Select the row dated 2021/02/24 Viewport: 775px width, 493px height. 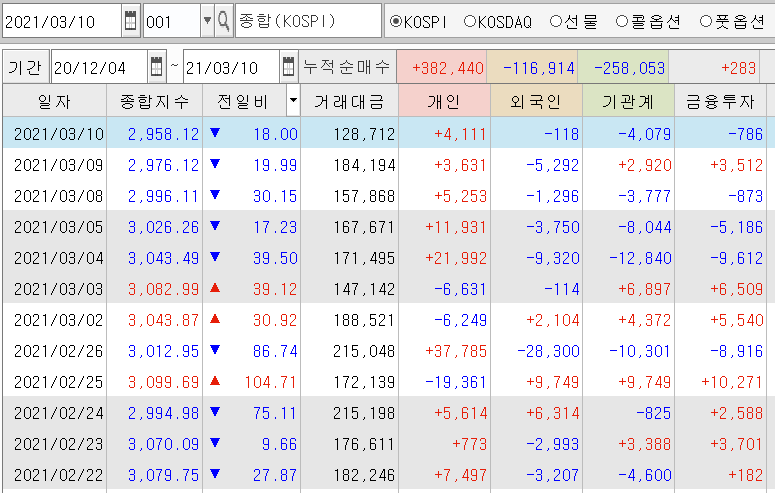(x=388, y=412)
